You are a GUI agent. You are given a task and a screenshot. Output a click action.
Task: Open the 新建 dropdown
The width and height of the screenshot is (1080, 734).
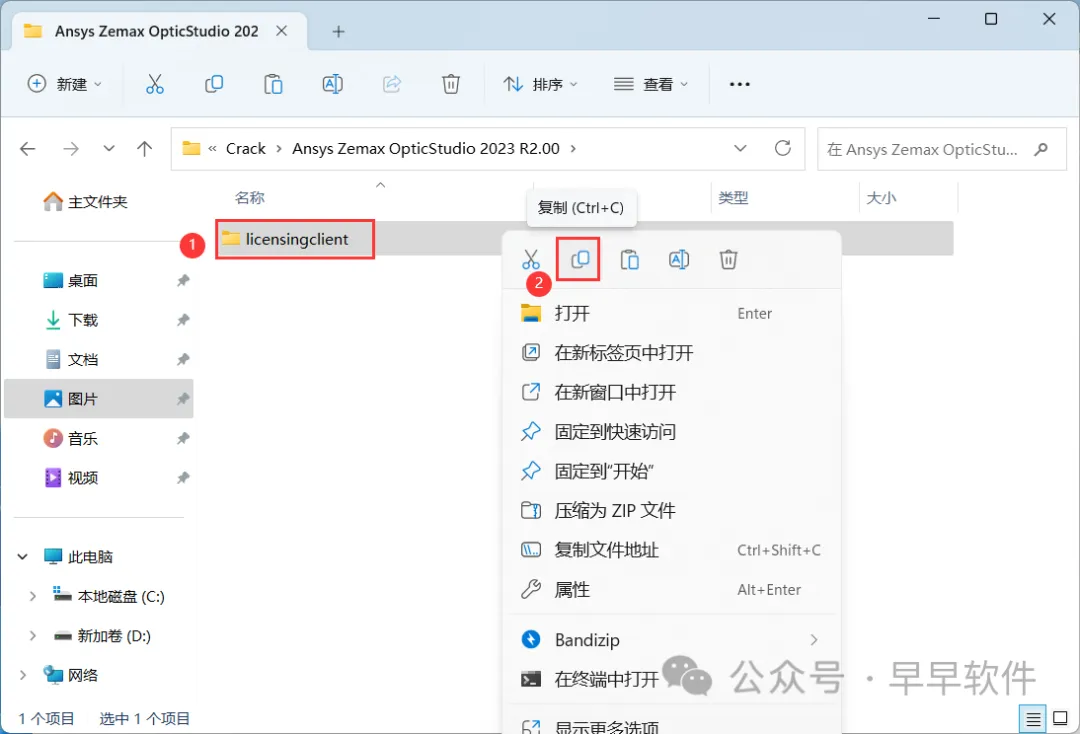pos(65,84)
